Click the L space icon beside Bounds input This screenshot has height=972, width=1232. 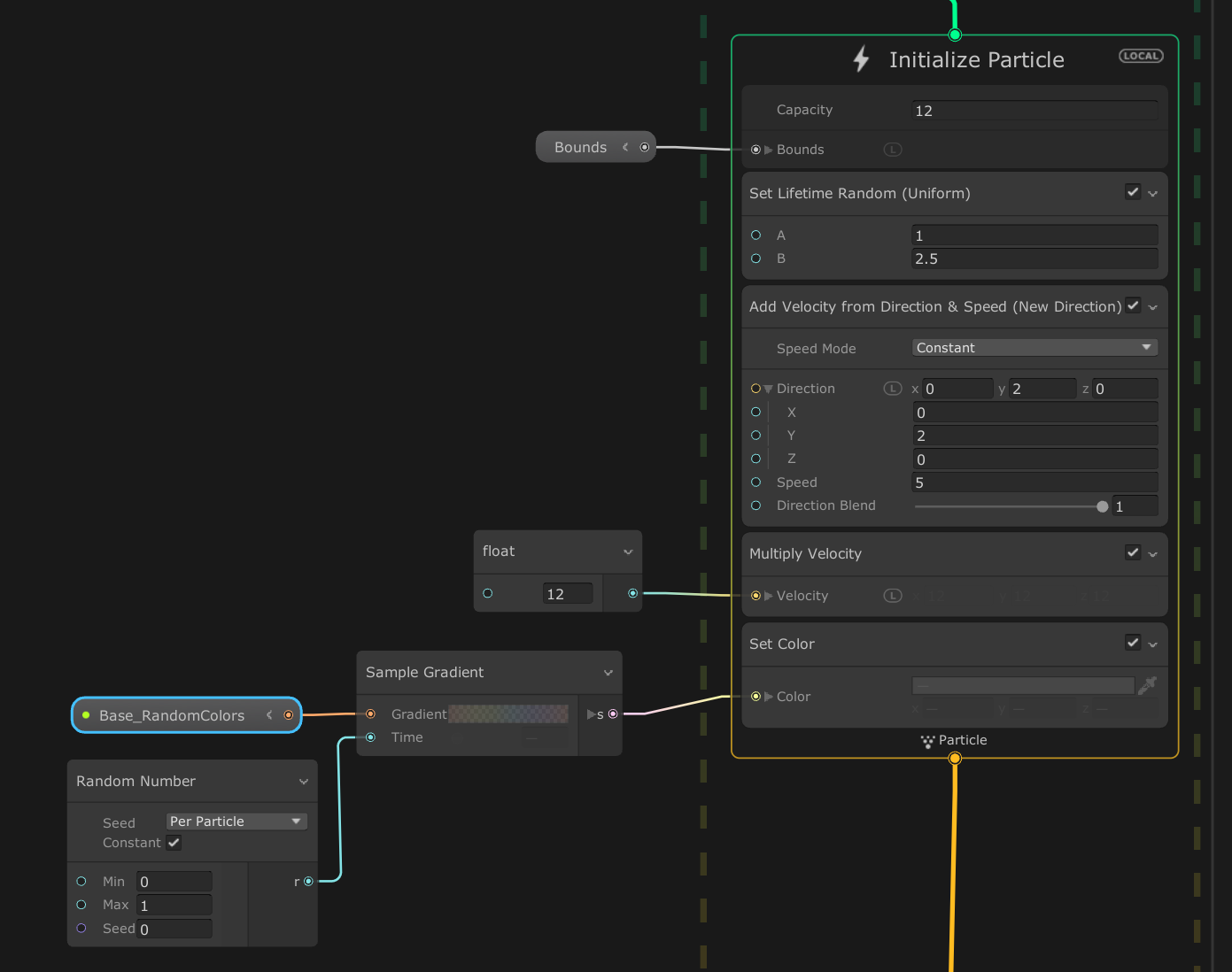point(892,150)
